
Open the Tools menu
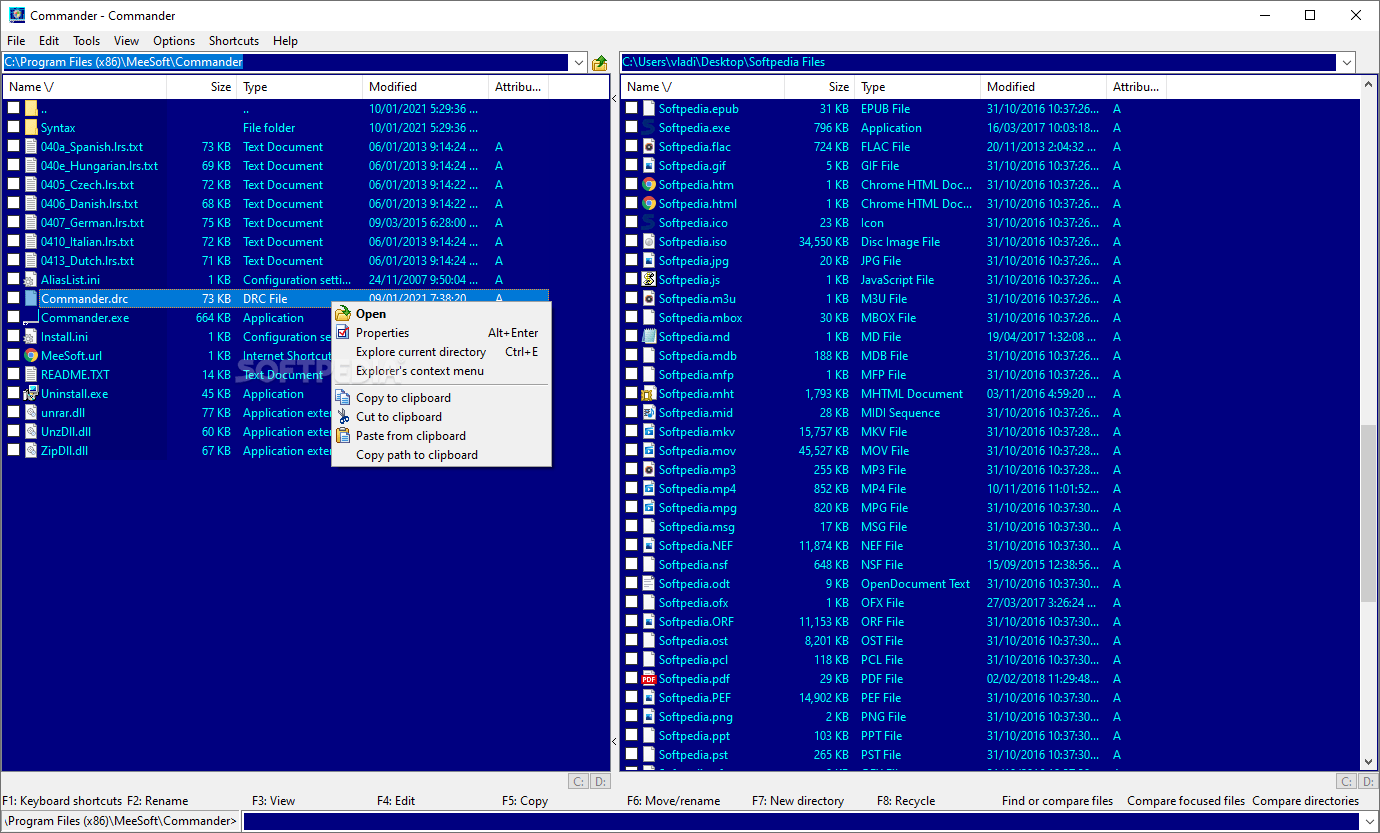click(86, 41)
